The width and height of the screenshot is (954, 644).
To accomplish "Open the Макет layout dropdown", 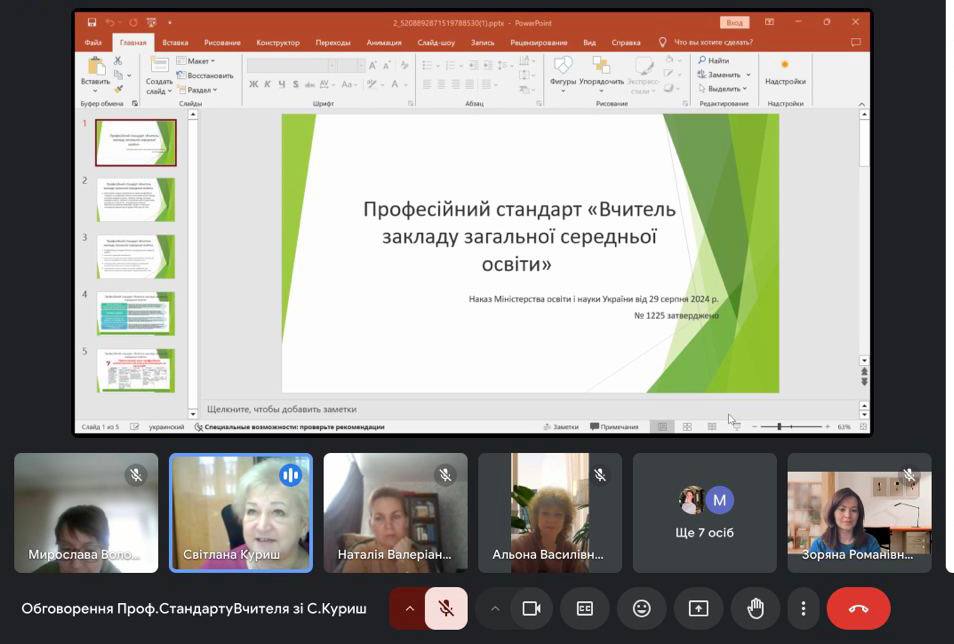I will [x=196, y=61].
